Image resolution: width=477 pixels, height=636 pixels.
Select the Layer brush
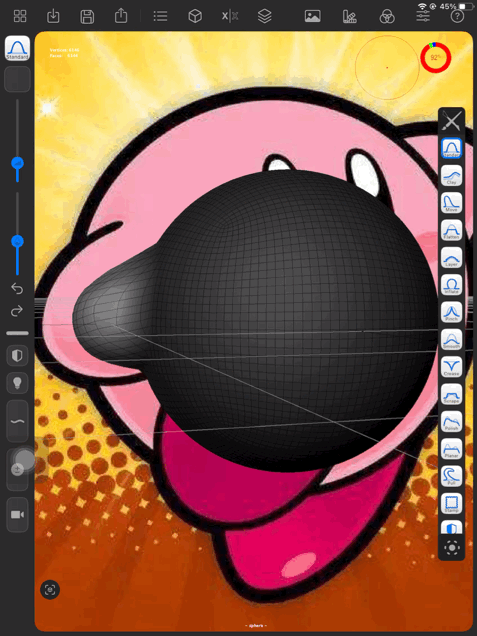click(451, 258)
